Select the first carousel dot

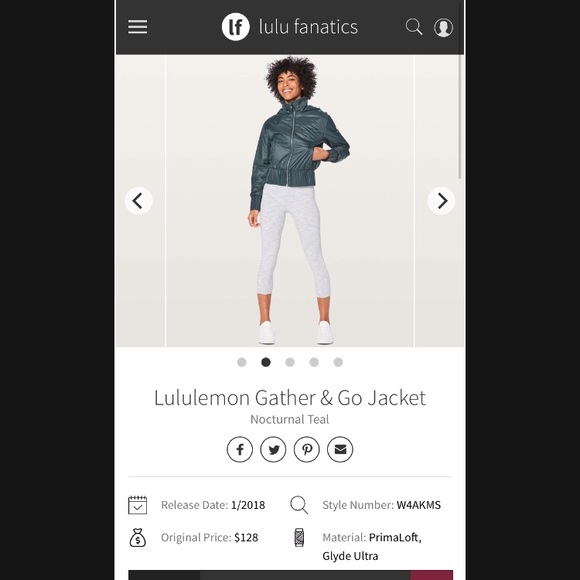(242, 362)
